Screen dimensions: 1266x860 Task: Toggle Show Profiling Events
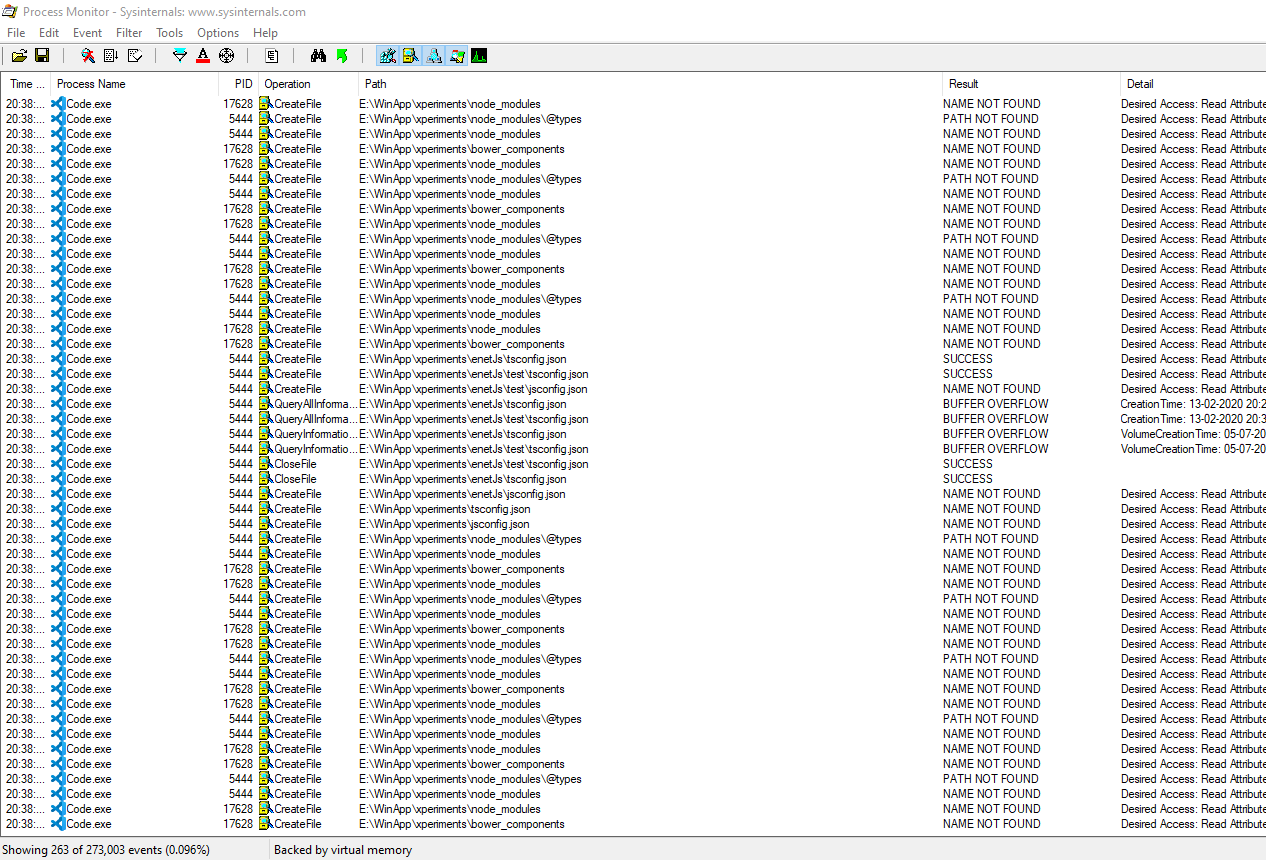(x=479, y=55)
